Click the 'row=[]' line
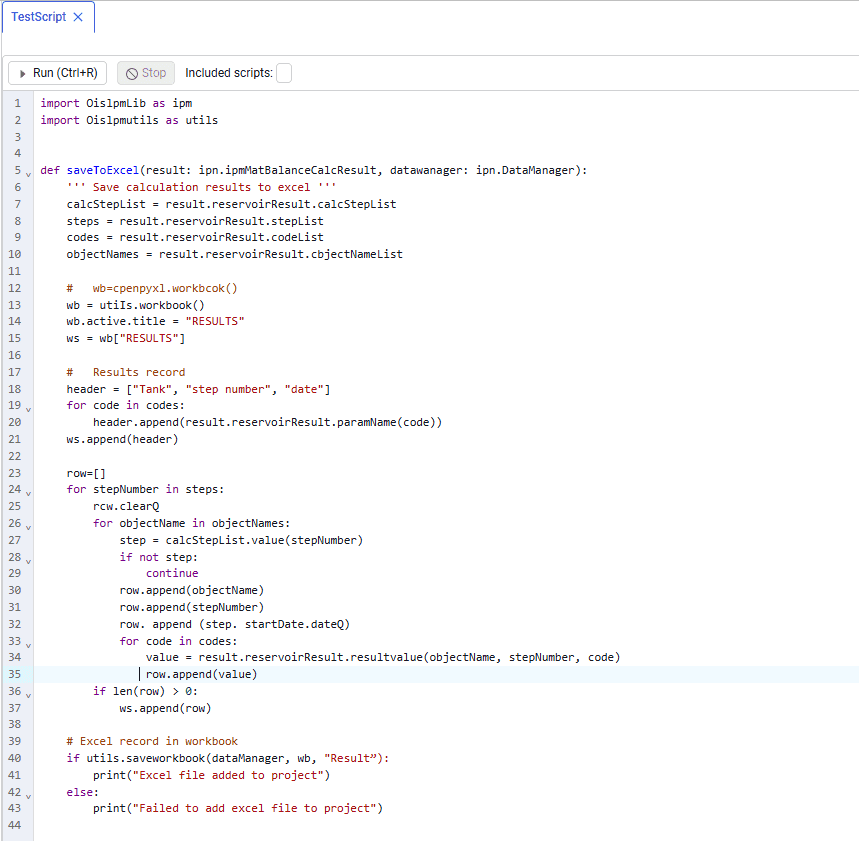The width and height of the screenshot is (859, 841). pos(86,473)
